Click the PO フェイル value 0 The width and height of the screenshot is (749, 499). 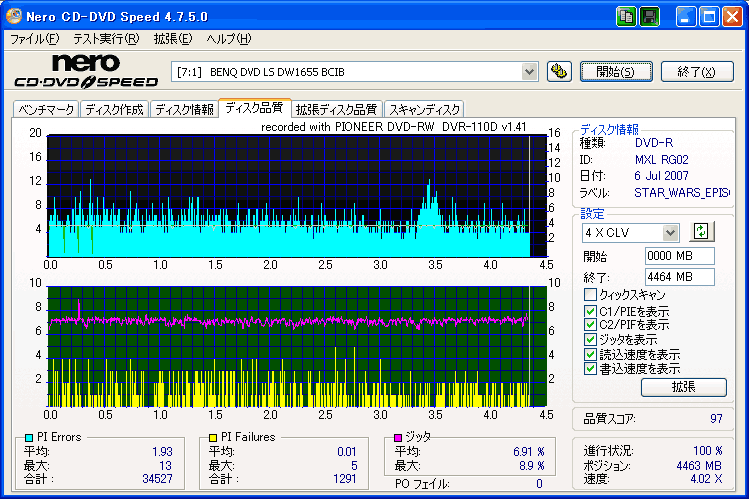pos(539,484)
